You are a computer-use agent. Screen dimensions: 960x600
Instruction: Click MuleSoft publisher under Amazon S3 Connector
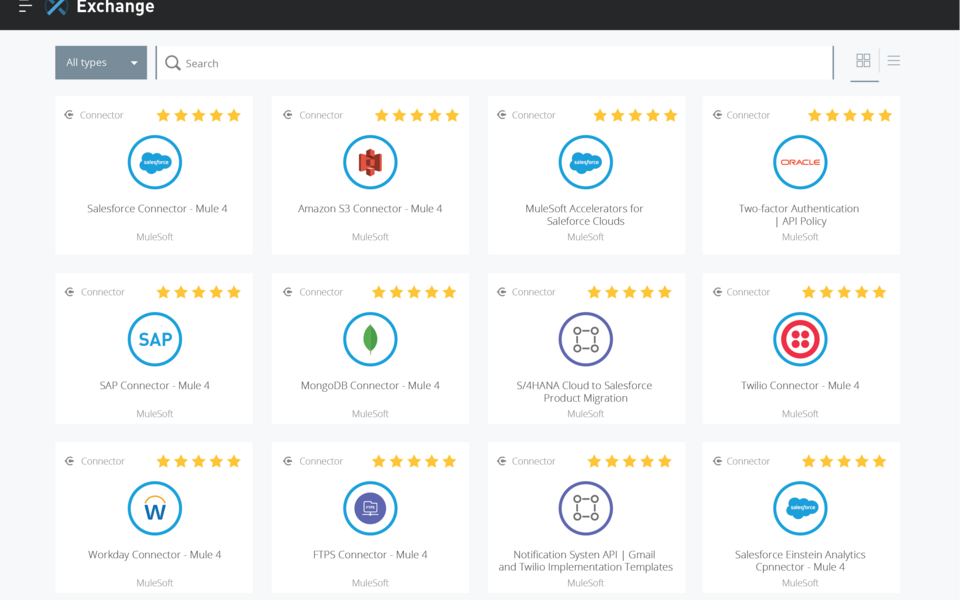tap(370, 237)
